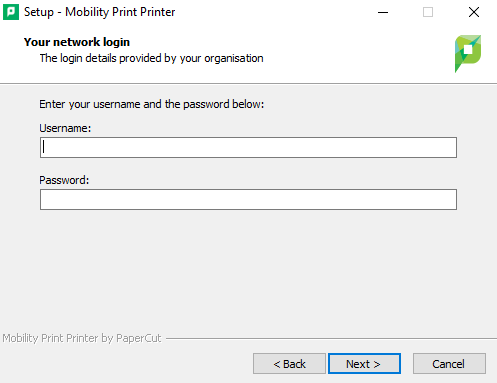Click the PaperCut logo in header
The width and height of the screenshot is (497, 383).
(x=468, y=53)
